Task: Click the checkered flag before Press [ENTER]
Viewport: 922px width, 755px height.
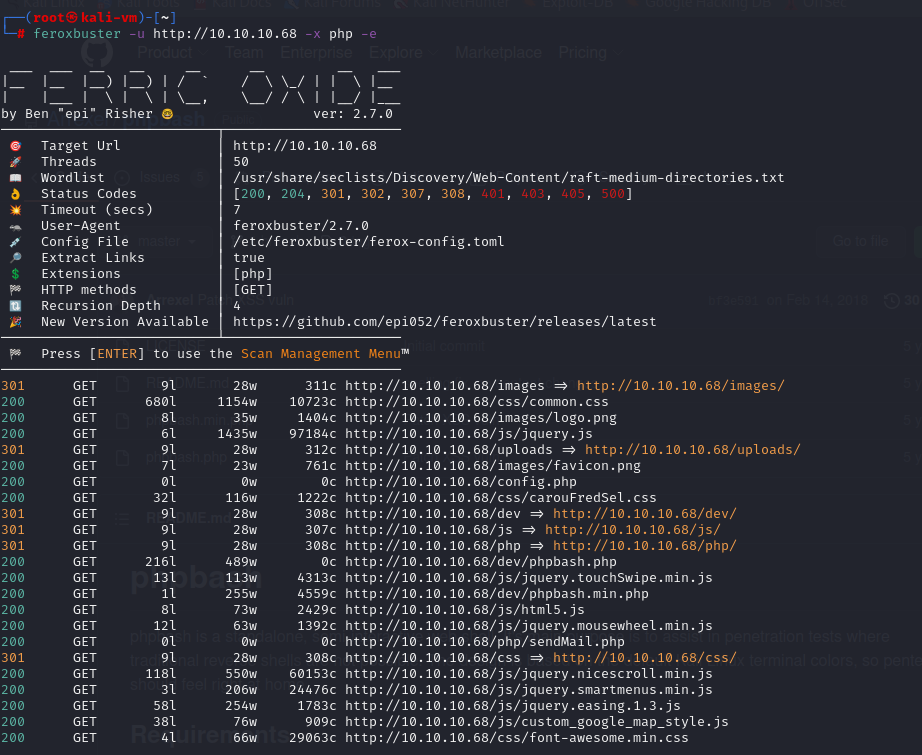Action: (14, 354)
